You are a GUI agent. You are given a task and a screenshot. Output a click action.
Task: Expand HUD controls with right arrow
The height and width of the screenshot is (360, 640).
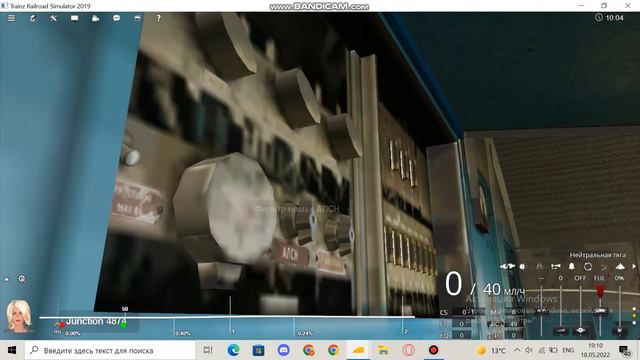[x=634, y=267]
